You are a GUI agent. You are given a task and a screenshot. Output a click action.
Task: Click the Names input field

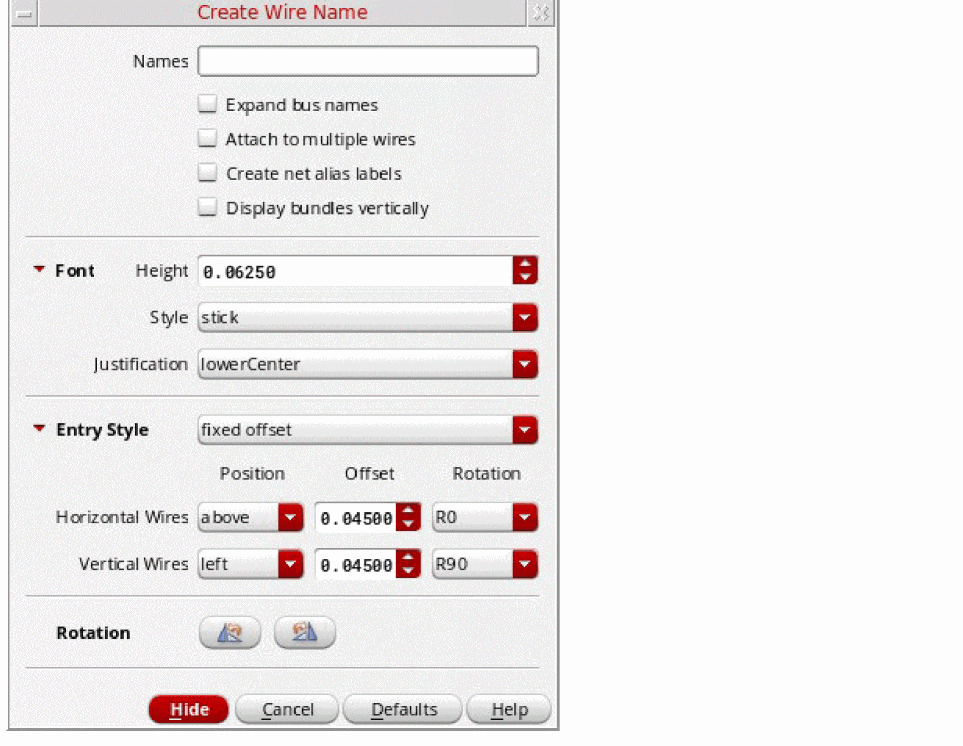pyautogui.click(x=368, y=61)
